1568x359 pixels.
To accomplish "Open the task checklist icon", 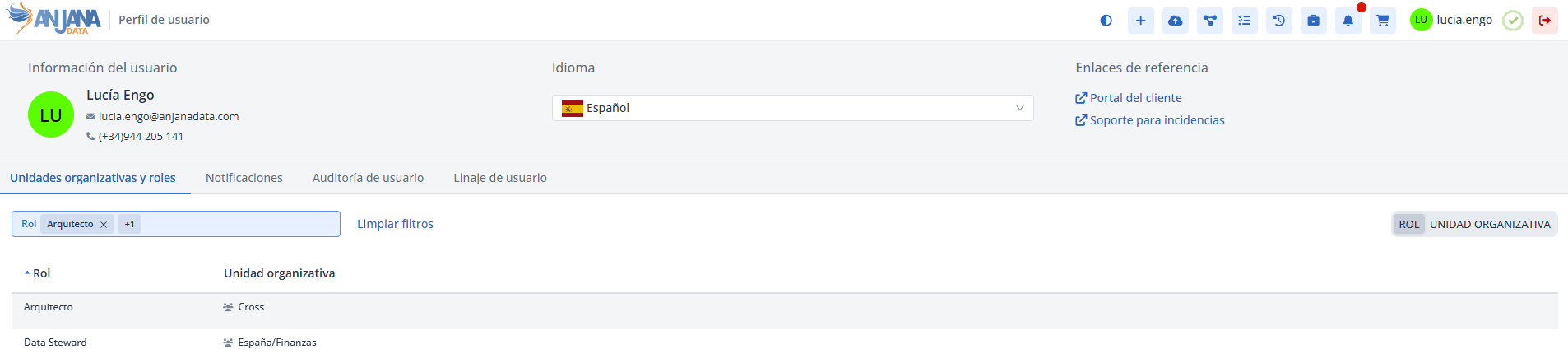I will tap(1244, 21).
